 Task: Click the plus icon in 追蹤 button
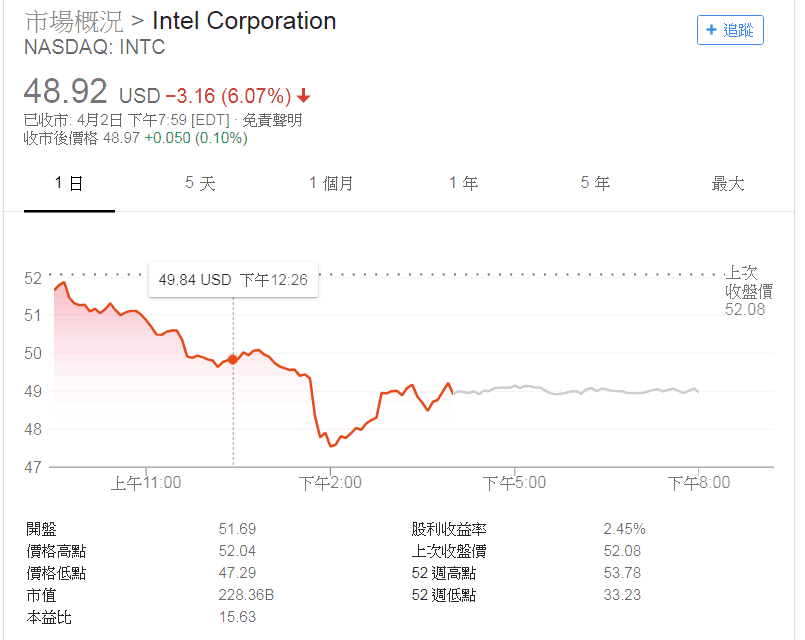pyautogui.click(x=711, y=30)
